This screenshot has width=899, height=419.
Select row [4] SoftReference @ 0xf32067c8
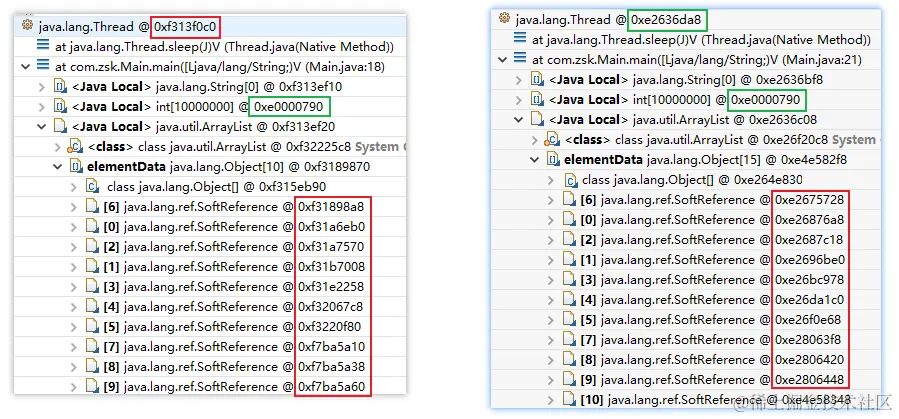[210, 307]
